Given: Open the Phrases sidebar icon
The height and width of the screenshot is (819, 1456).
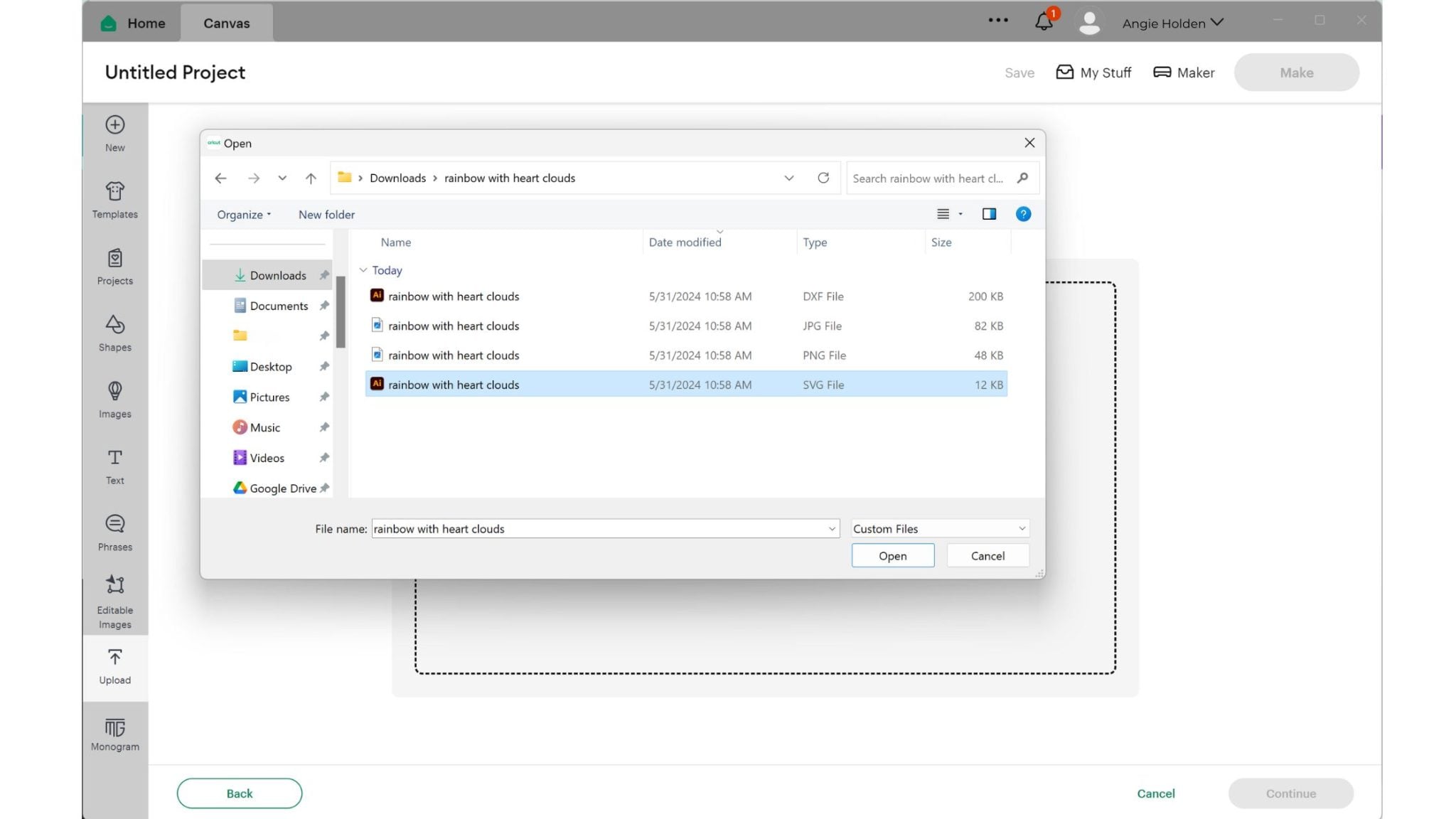Looking at the screenshot, I should tap(114, 532).
